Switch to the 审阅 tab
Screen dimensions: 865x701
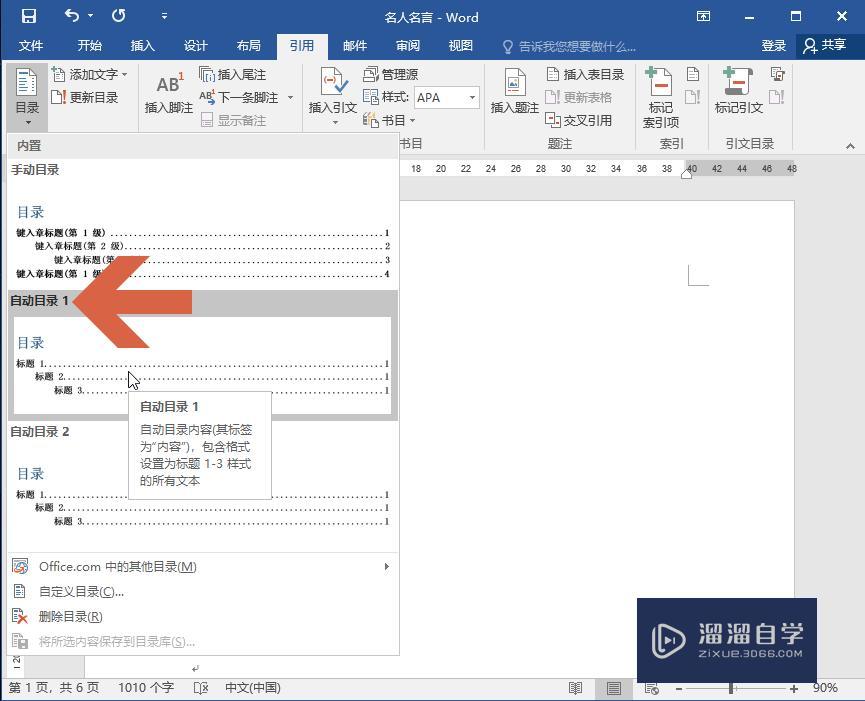tap(408, 46)
